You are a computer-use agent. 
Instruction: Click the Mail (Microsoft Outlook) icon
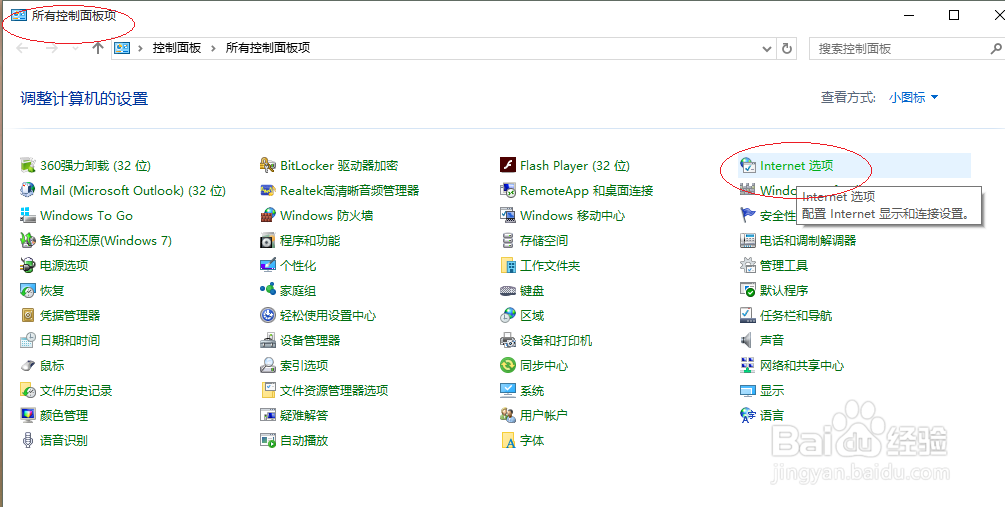28,190
